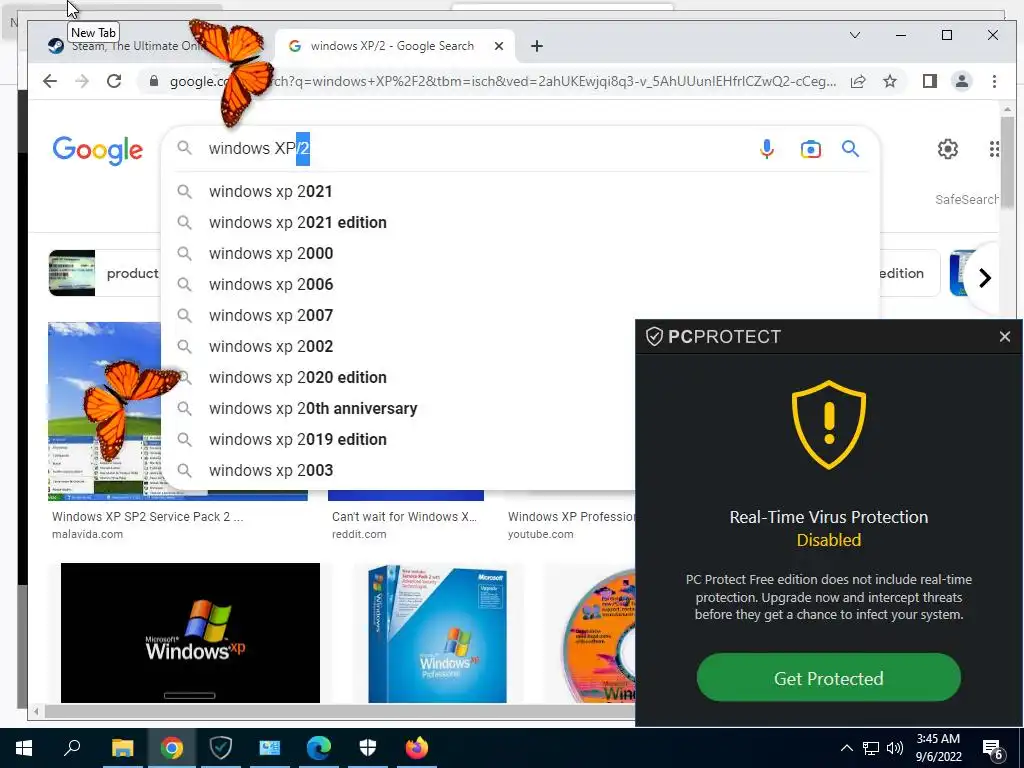Open Google quick settings gear

[948, 149]
